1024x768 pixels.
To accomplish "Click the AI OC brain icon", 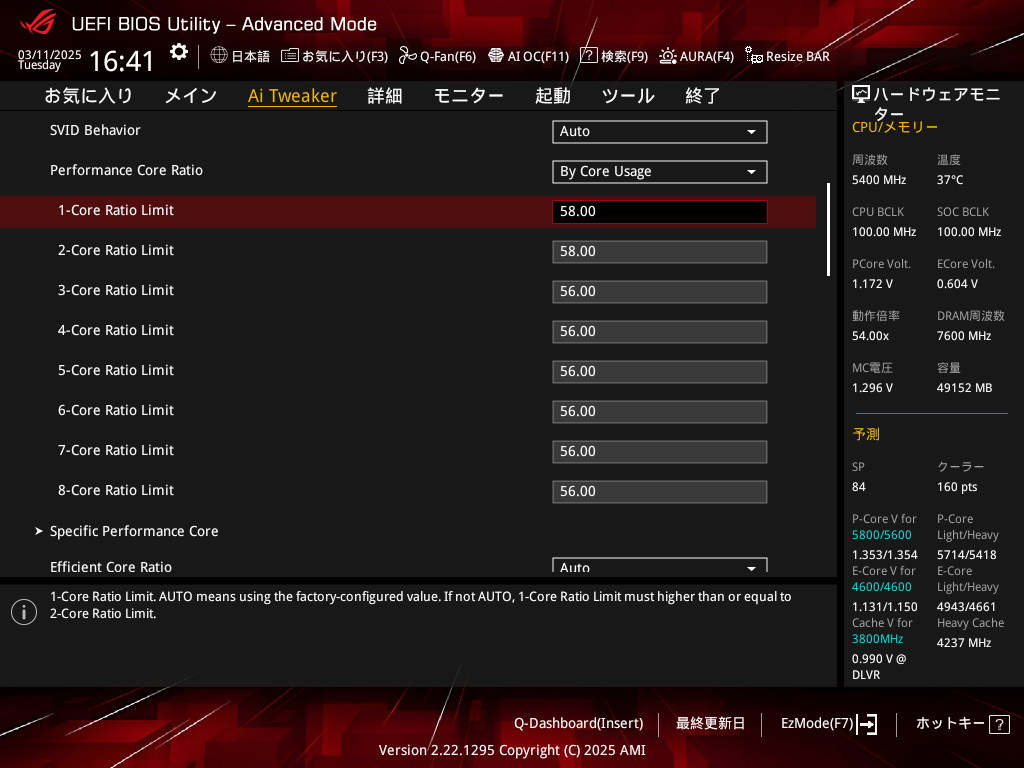I will coord(496,56).
